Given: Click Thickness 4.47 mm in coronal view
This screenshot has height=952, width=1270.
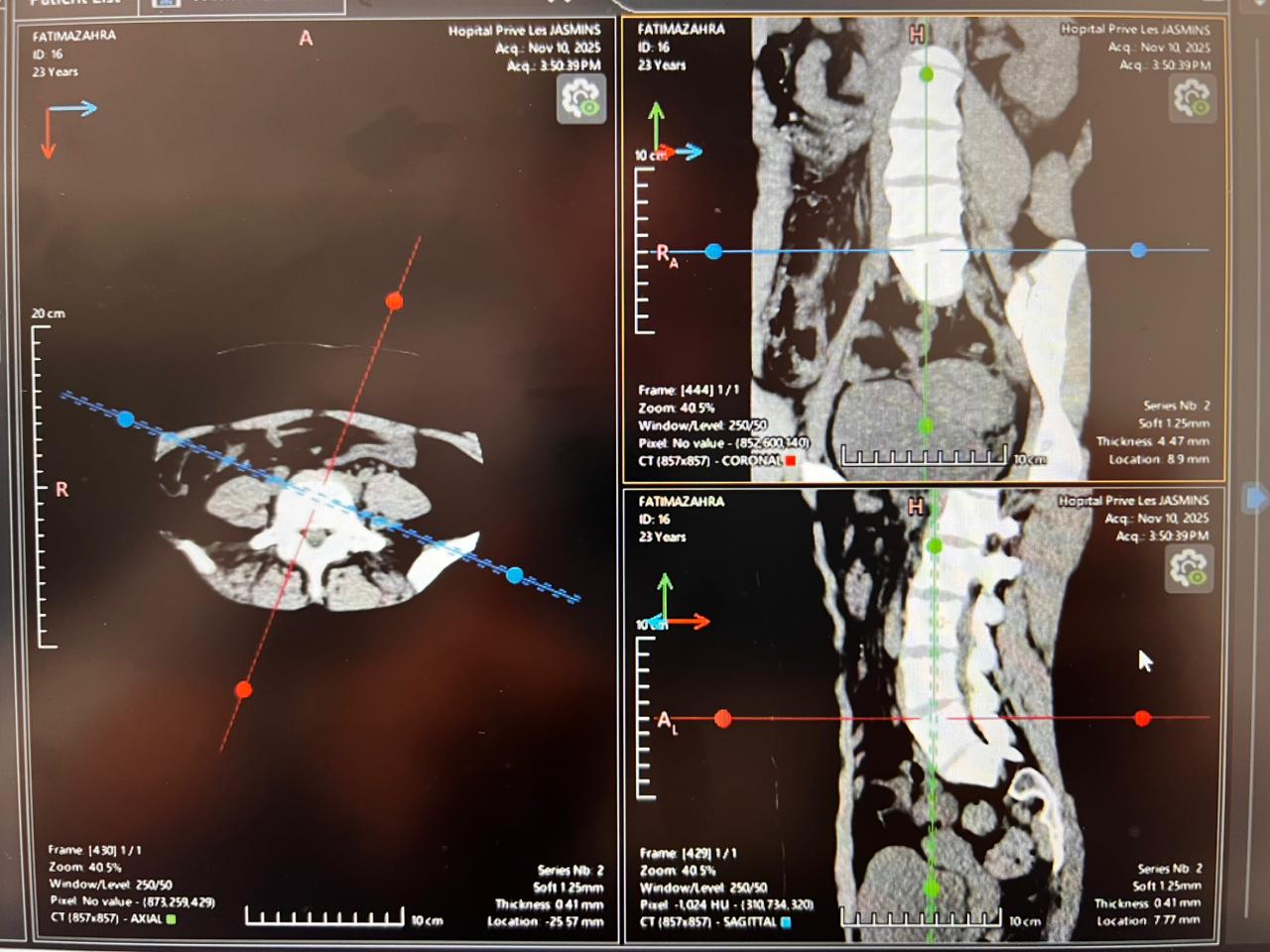Looking at the screenshot, I should (x=1152, y=441).
